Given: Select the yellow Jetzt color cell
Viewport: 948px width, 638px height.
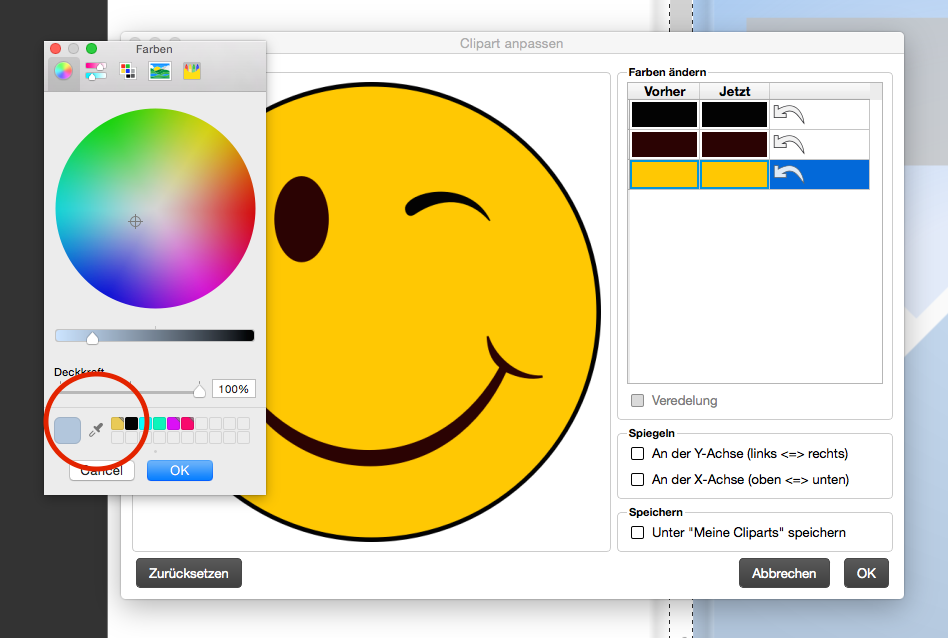Looking at the screenshot, I should (x=734, y=174).
